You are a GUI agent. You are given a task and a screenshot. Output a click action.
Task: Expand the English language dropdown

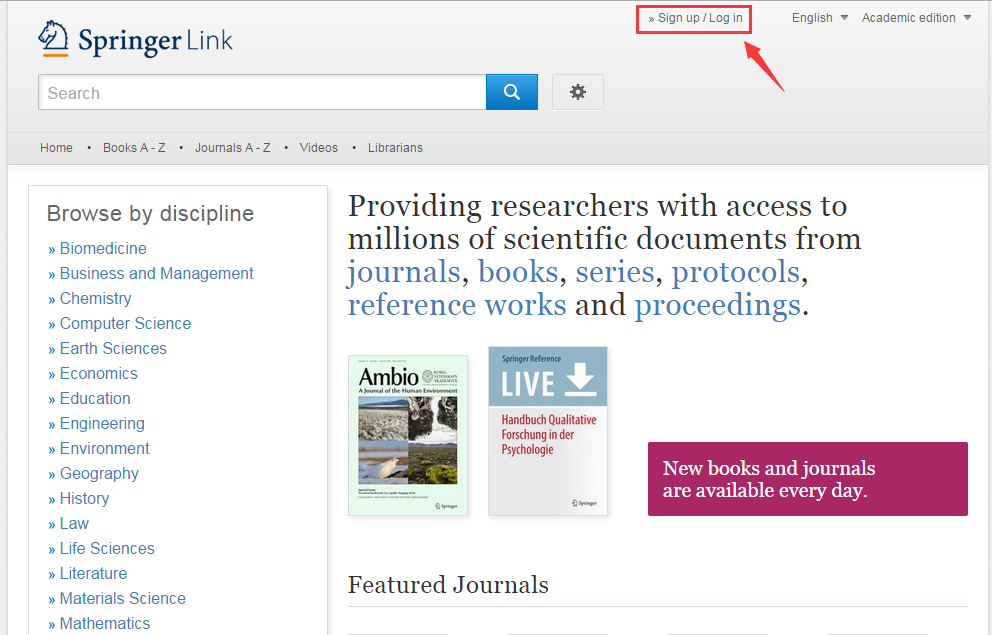(819, 18)
